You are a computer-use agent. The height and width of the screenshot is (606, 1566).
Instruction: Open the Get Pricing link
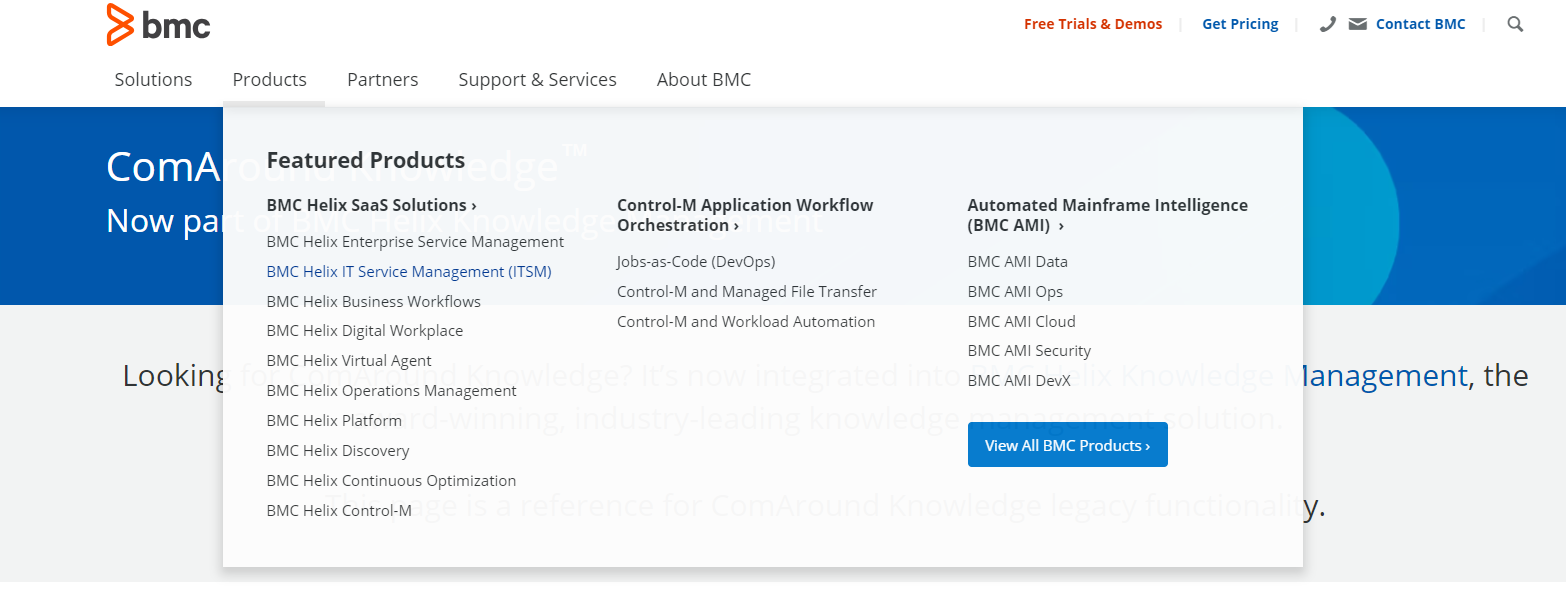(1240, 24)
